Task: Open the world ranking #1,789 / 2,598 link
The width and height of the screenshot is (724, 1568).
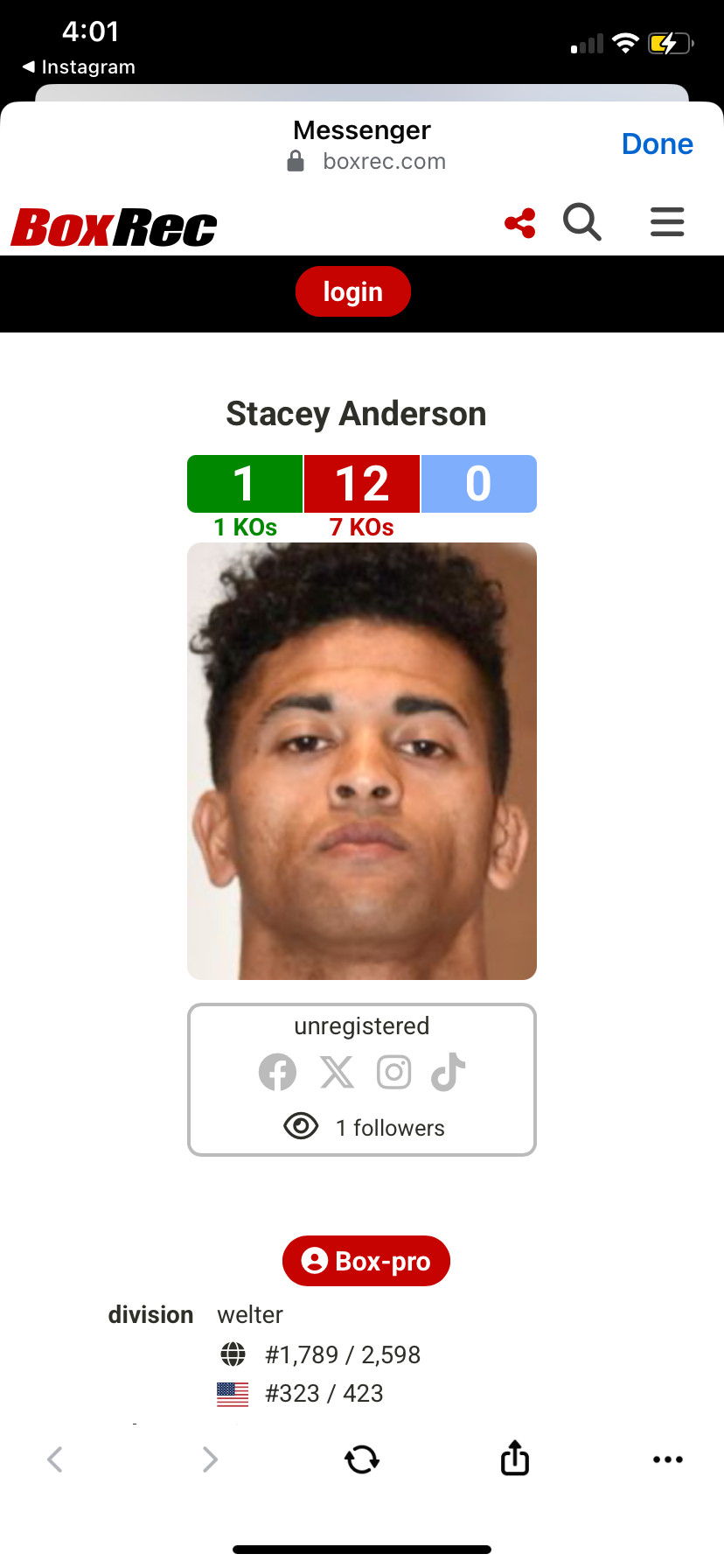Action: [x=343, y=1354]
